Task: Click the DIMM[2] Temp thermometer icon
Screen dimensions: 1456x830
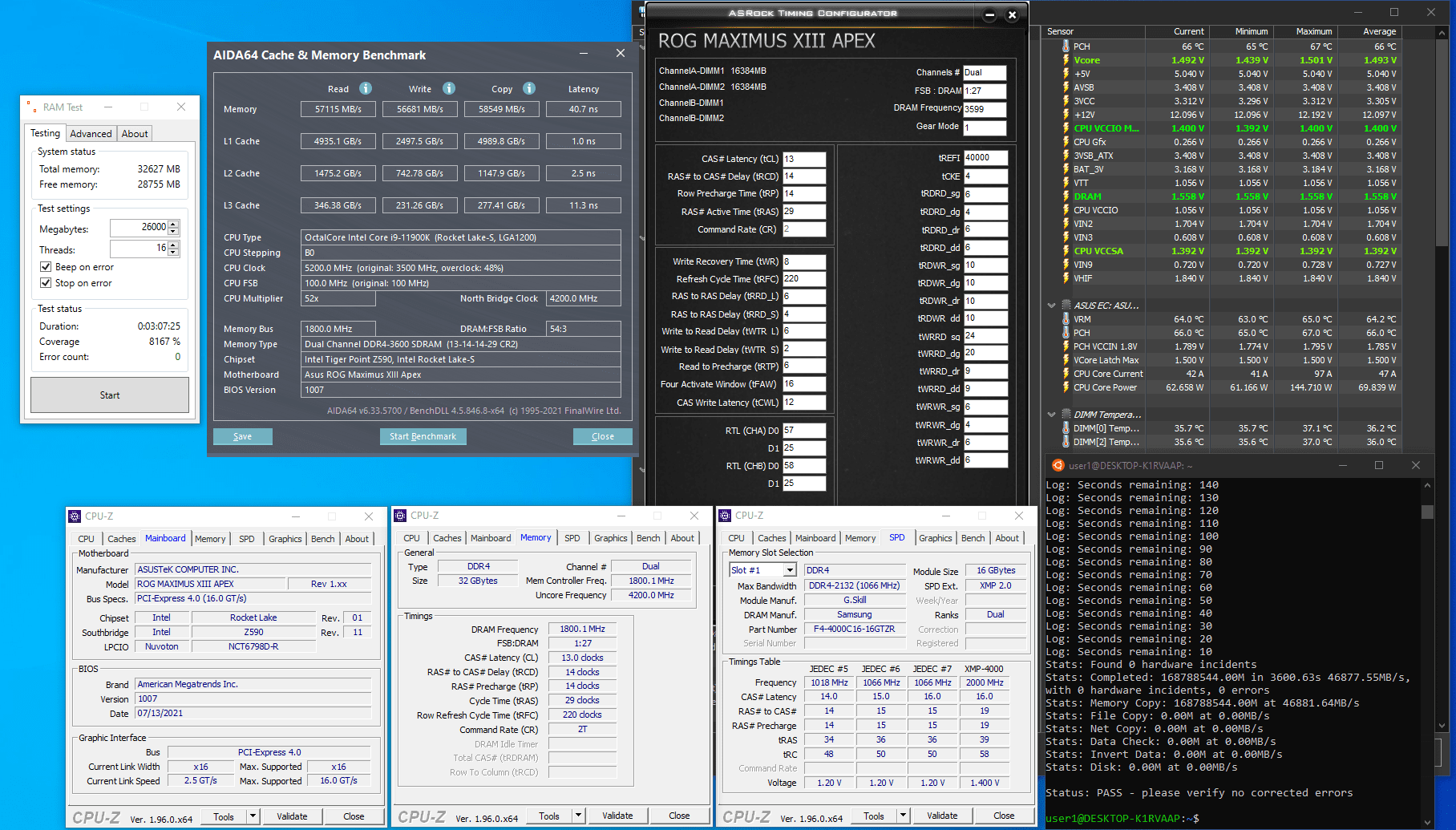Action: pos(1066,442)
